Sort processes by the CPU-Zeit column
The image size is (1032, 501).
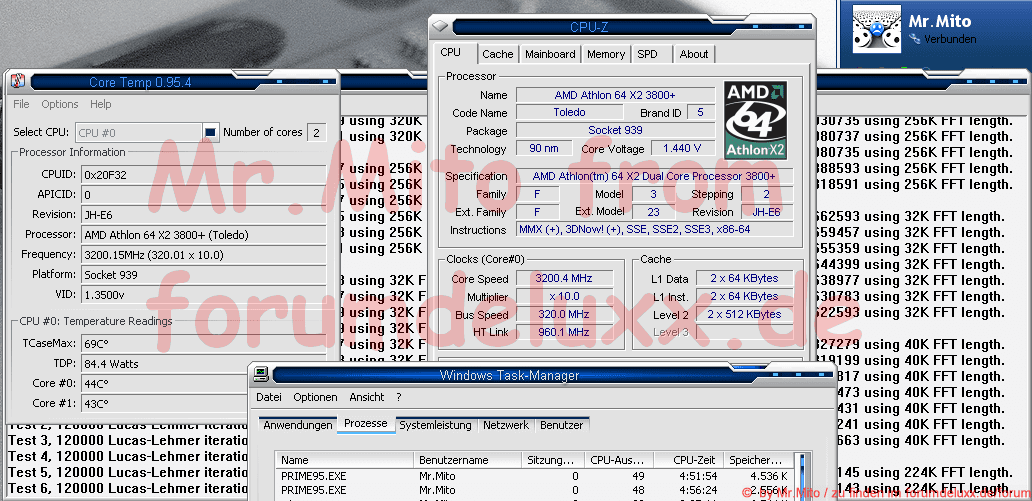tap(690, 460)
